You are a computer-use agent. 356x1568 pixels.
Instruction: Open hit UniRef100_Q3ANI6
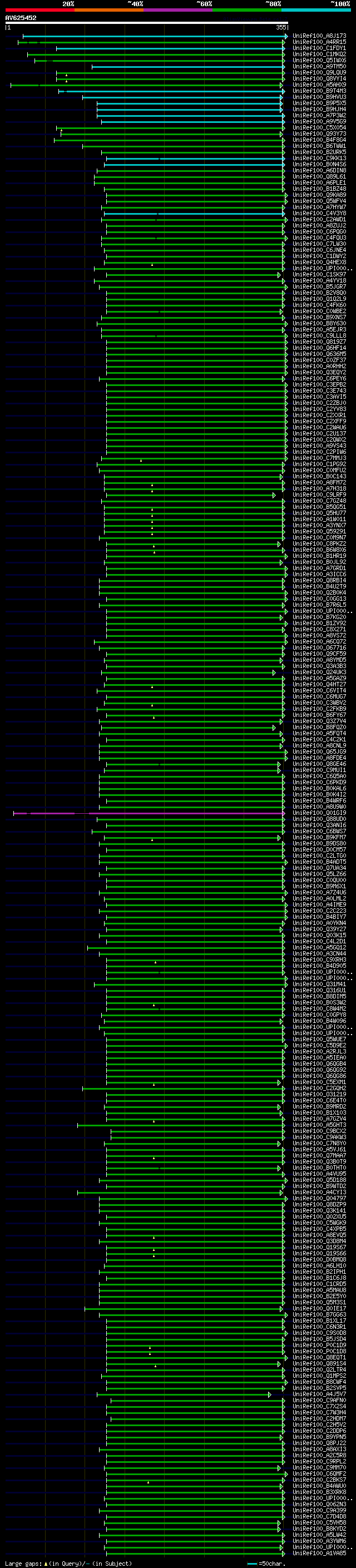click(x=319, y=825)
